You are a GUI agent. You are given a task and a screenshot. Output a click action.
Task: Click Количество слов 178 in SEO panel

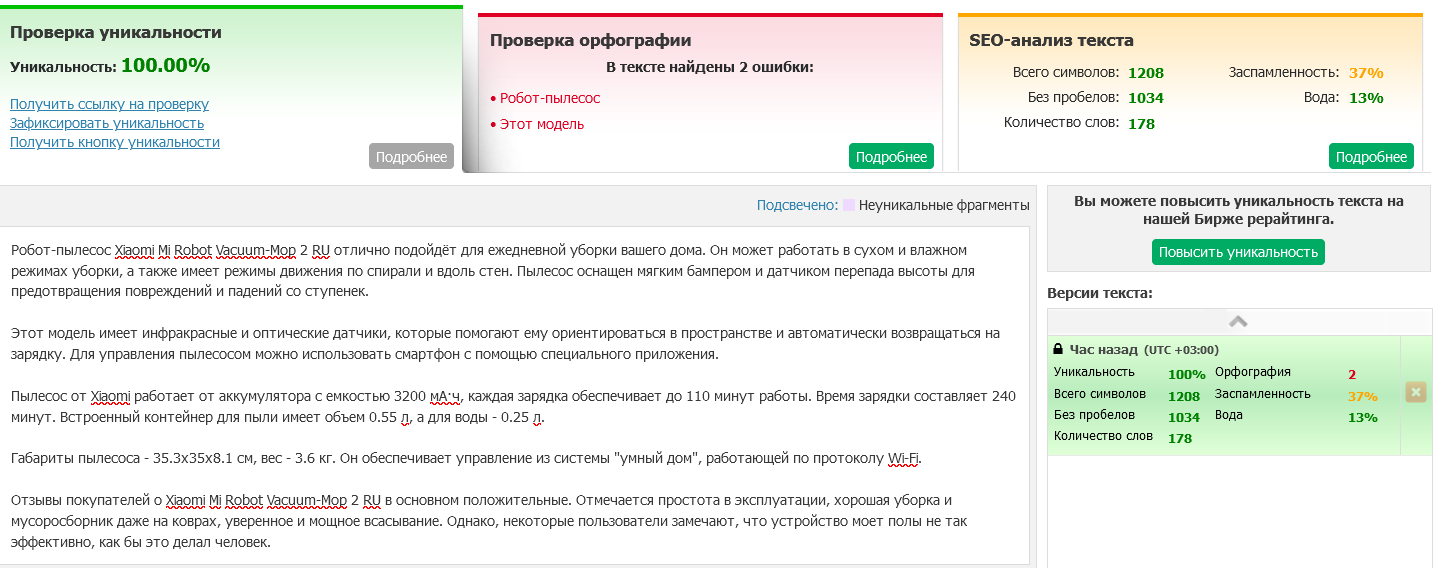(x=1142, y=124)
